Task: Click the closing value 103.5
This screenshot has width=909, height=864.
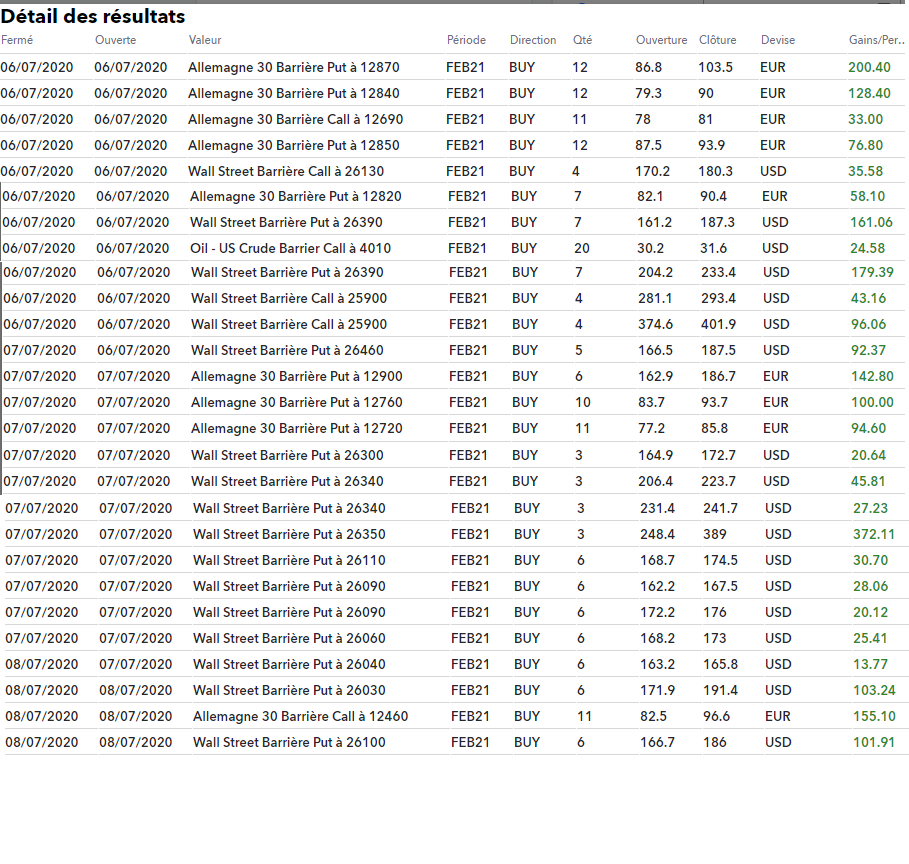Action: tap(715, 68)
